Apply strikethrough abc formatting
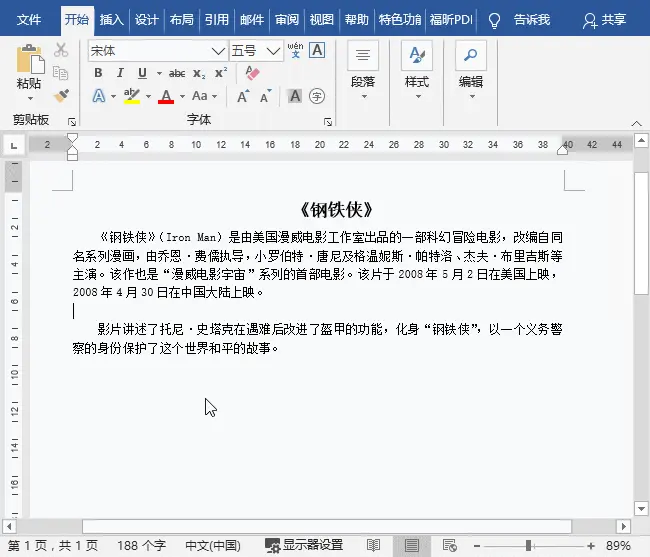Screen dimensions: 650x557 tap(177, 73)
